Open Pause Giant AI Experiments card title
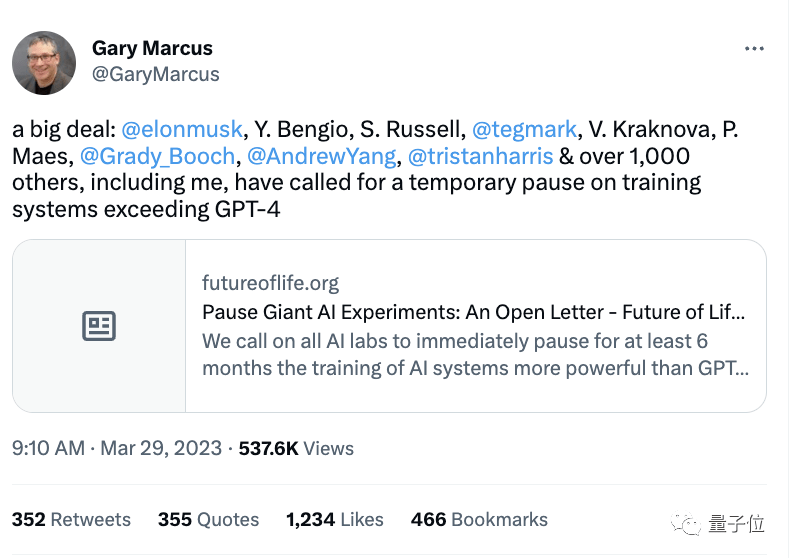This screenshot has height=558, width=790. [x=473, y=312]
